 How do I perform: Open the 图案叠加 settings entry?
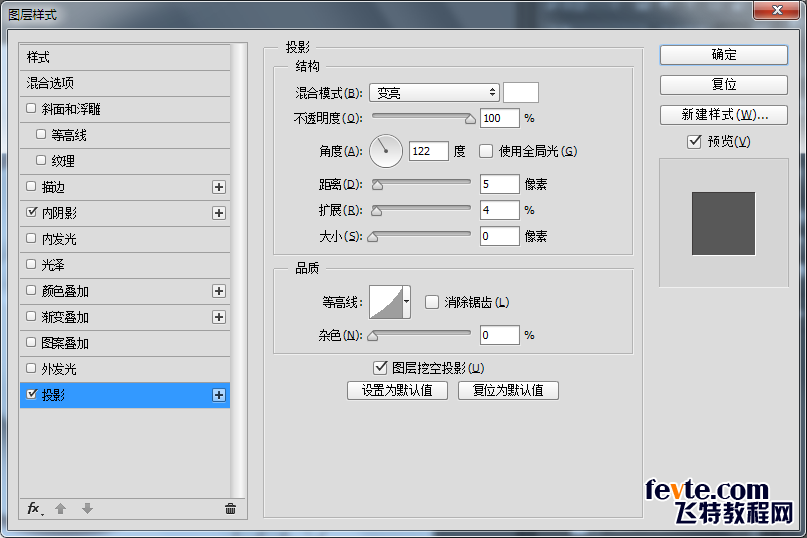pyautogui.click(x=125, y=343)
